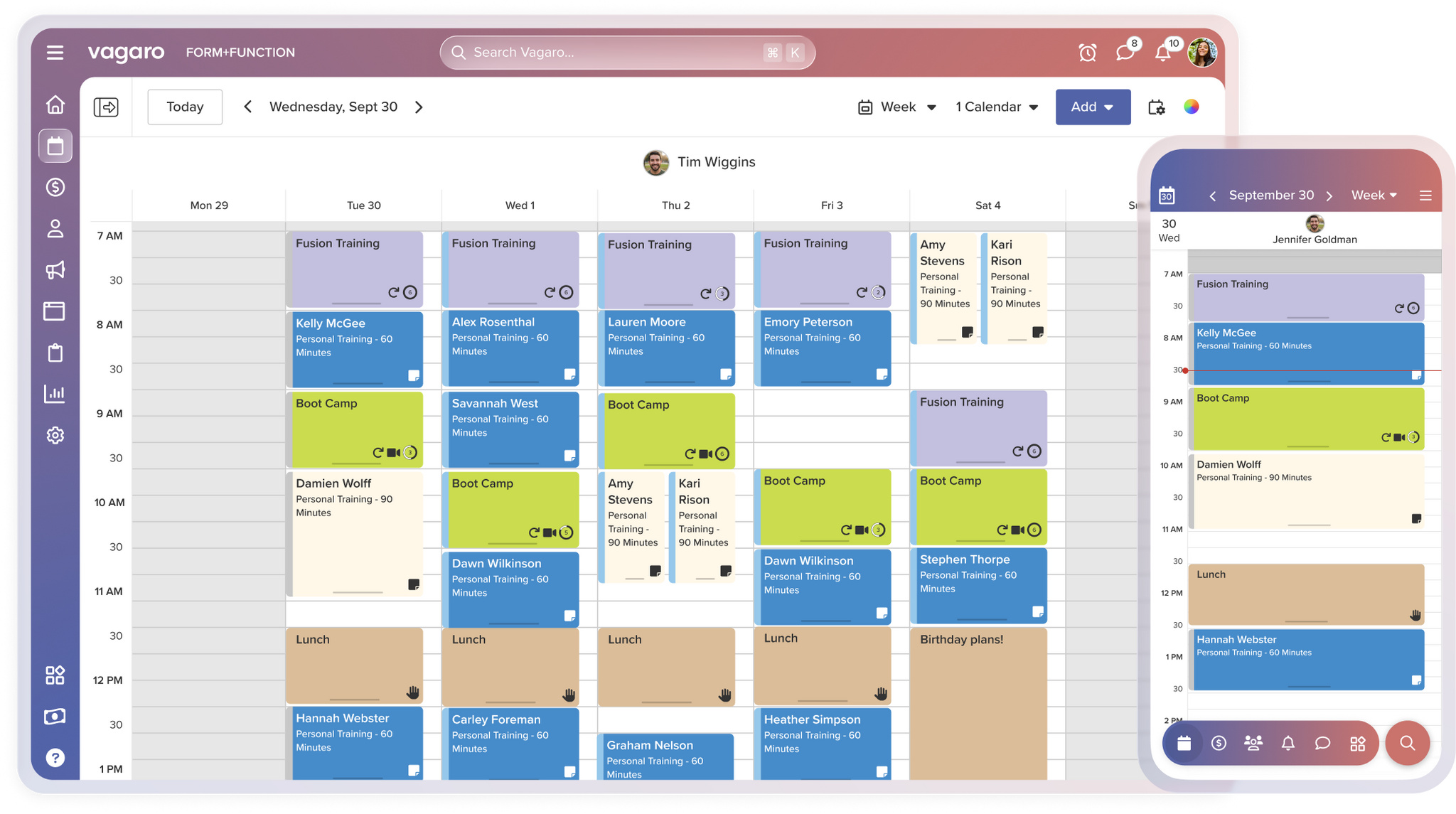Expand the Week view dropdown
Viewport: 1456px width, 814px height.
tap(897, 107)
